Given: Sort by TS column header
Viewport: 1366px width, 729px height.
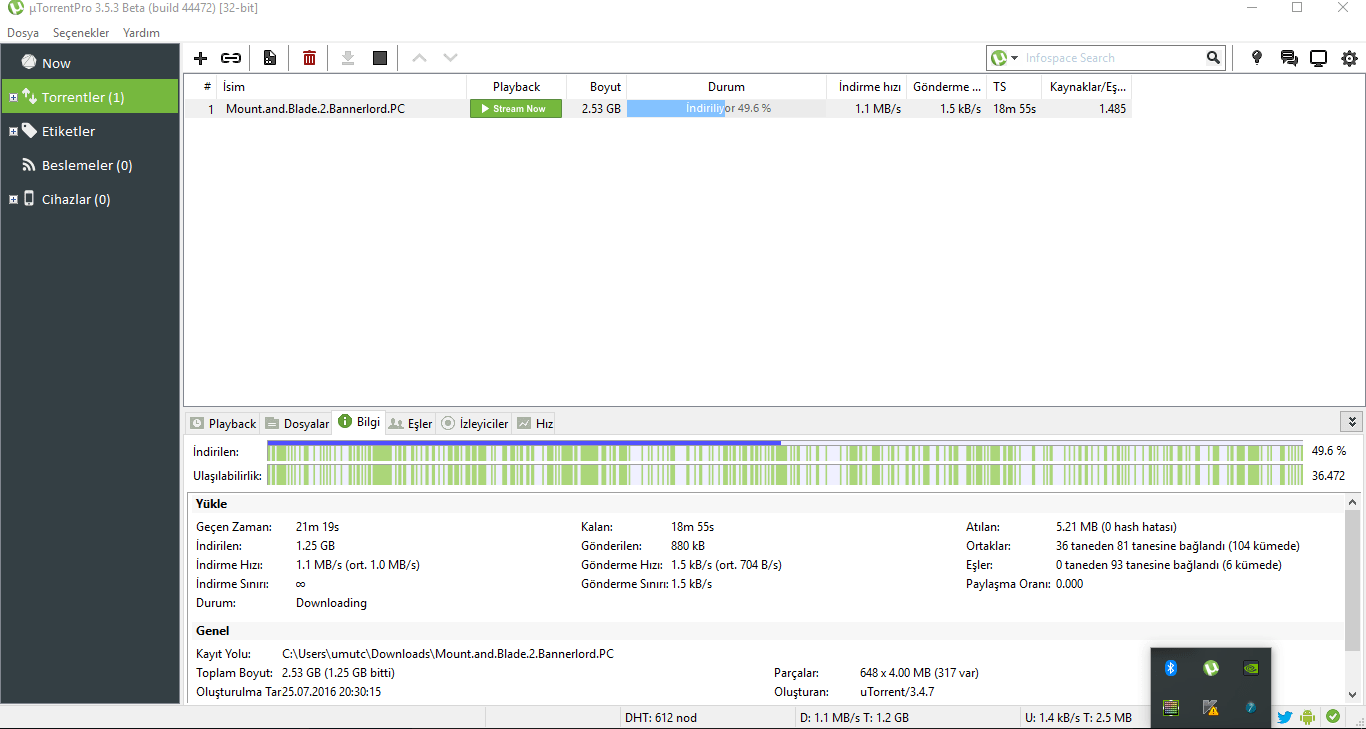Looking at the screenshot, I should tap(1014, 87).
